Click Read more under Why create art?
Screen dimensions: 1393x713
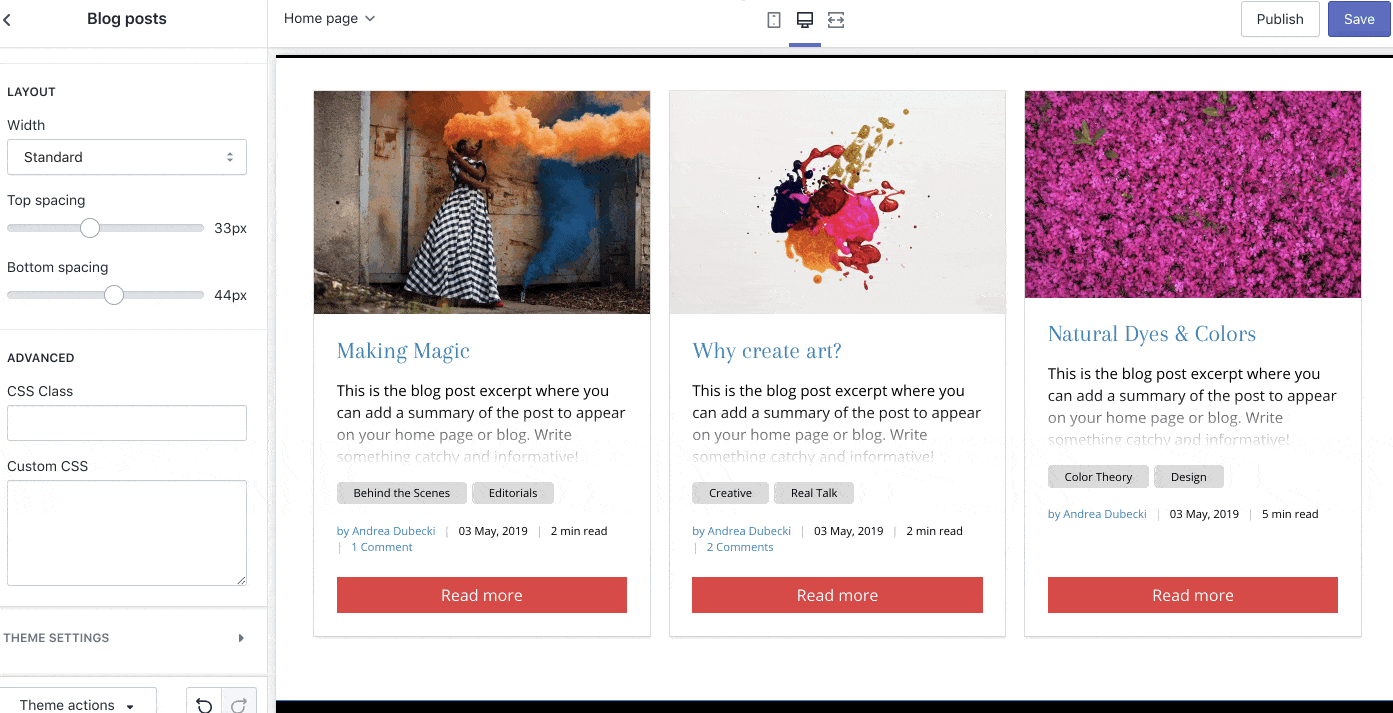coord(837,595)
